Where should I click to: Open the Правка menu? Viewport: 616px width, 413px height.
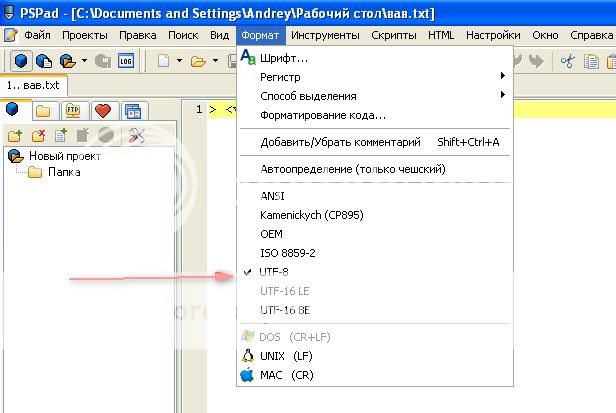click(x=138, y=35)
